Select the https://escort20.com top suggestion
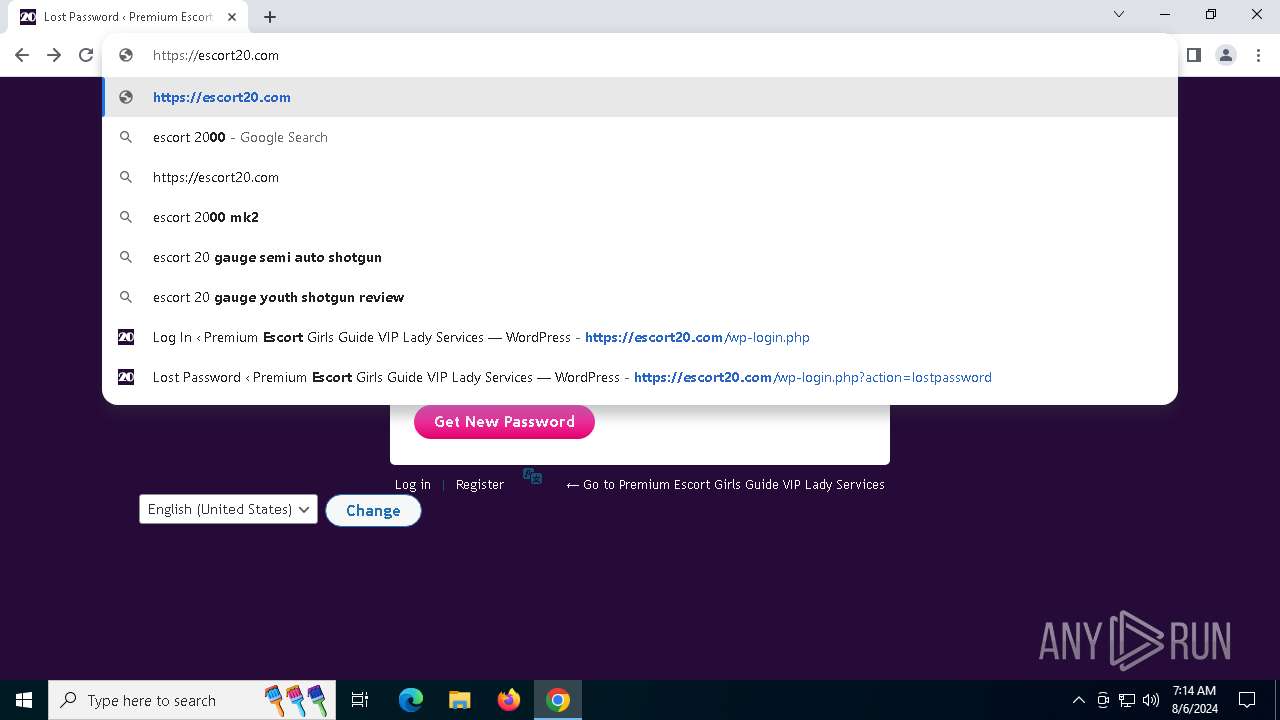 click(640, 97)
